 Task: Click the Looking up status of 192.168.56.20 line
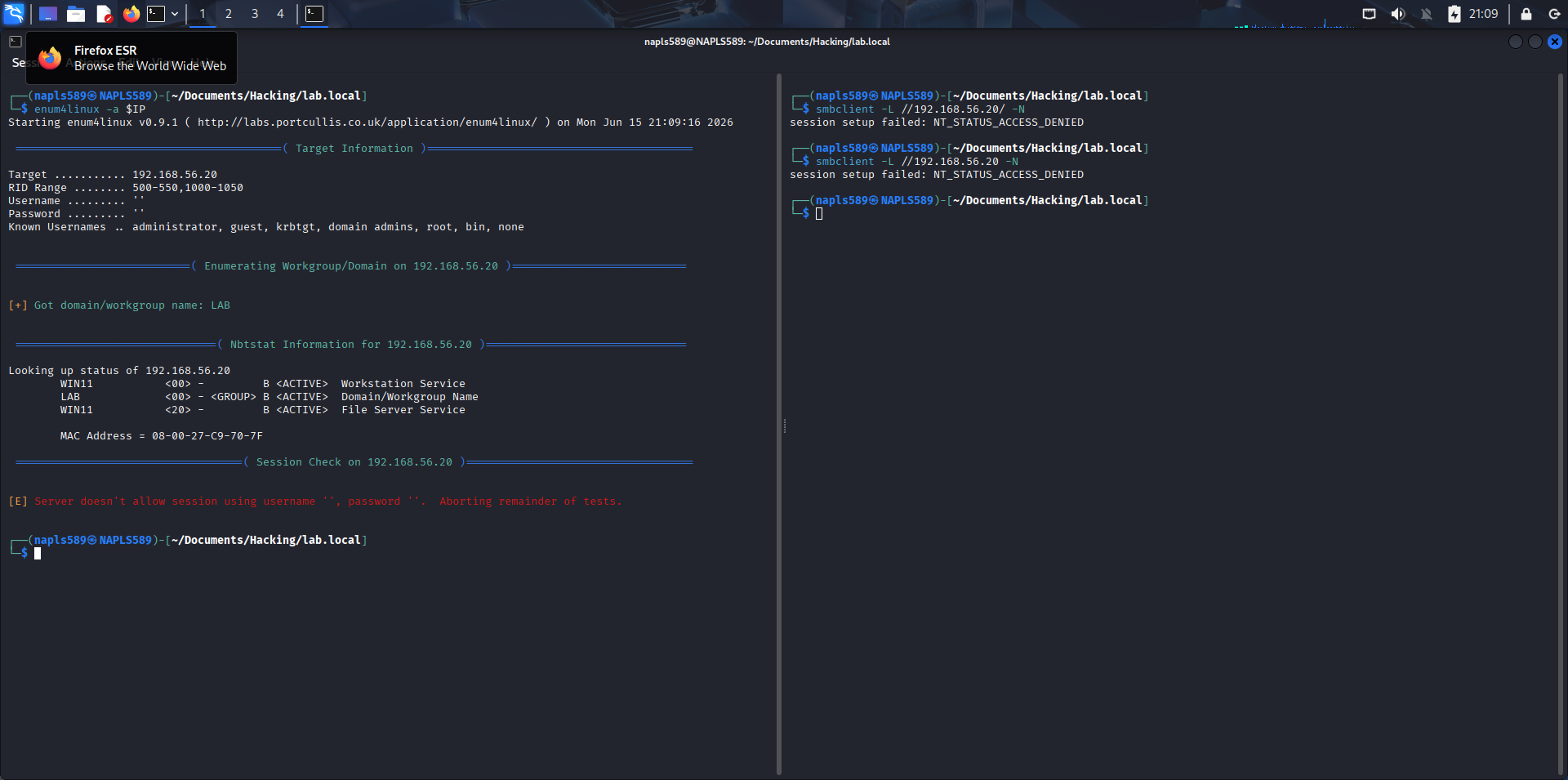point(119,371)
